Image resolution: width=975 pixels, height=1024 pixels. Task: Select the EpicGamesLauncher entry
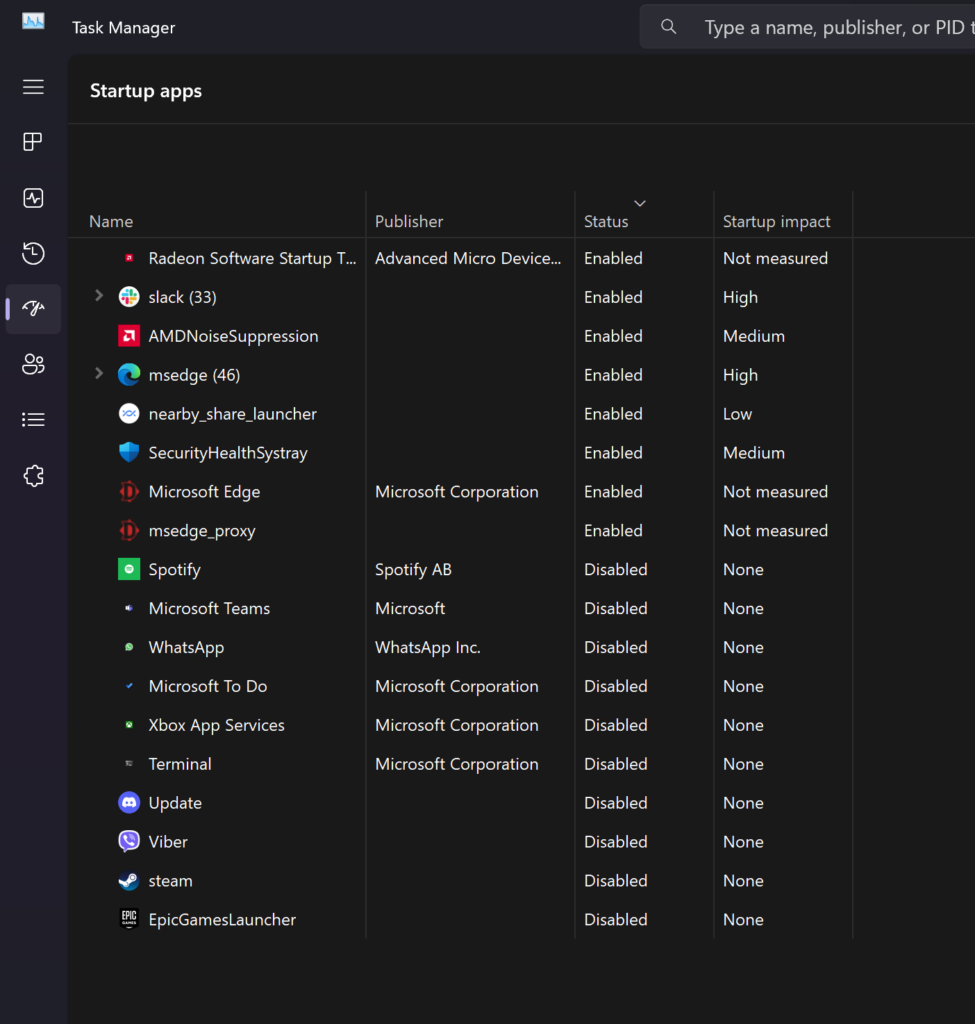coord(222,920)
